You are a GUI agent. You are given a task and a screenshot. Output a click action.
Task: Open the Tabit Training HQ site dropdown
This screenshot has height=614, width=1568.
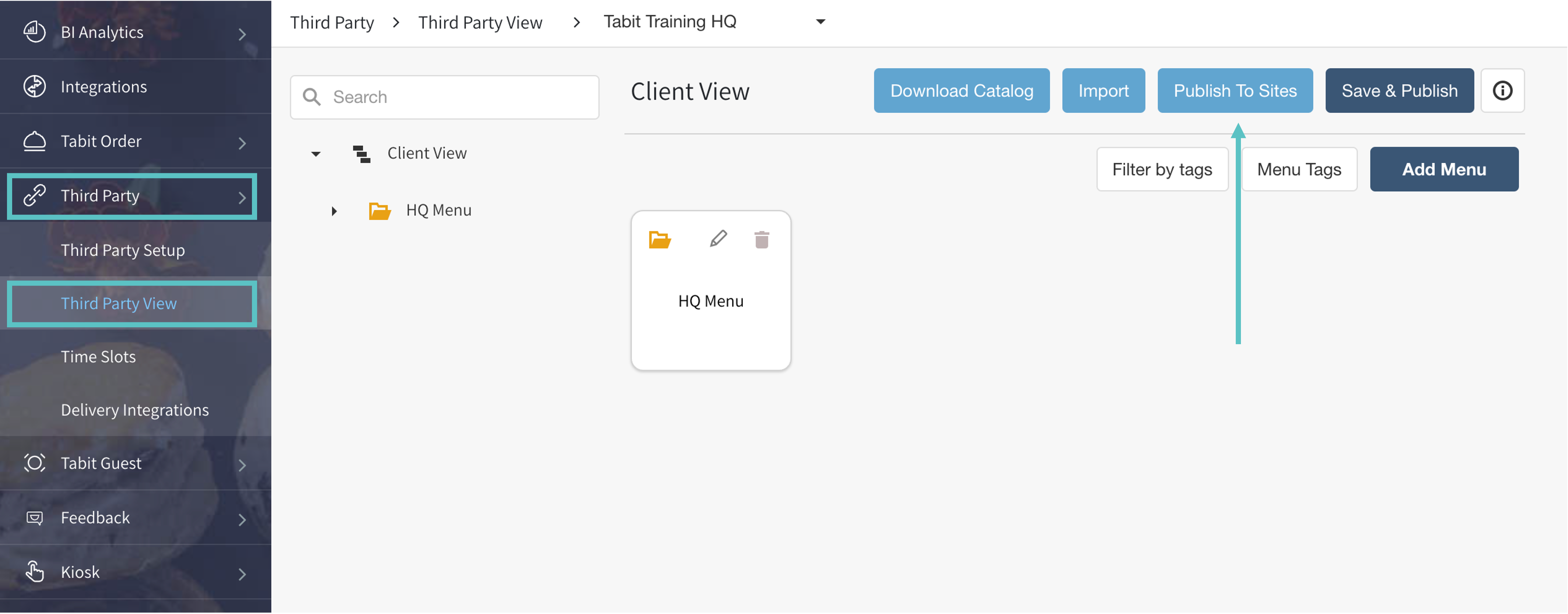[x=820, y=22]
